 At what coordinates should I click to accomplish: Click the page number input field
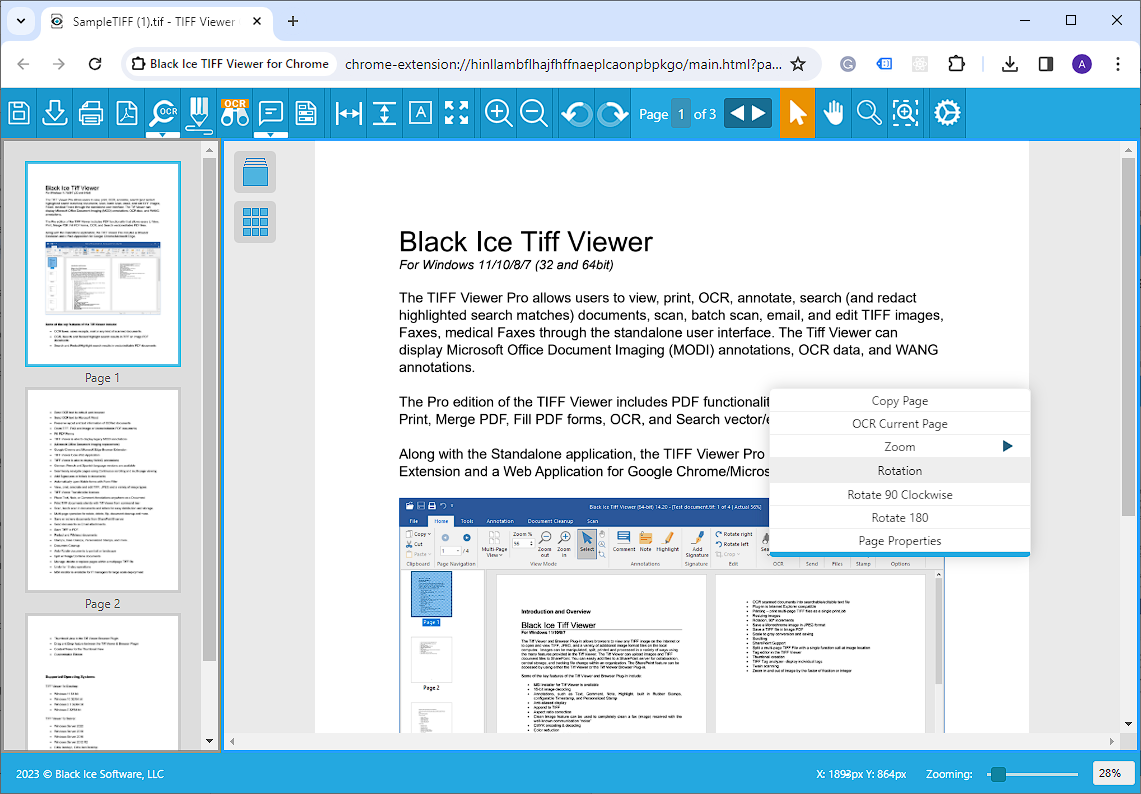681,114
